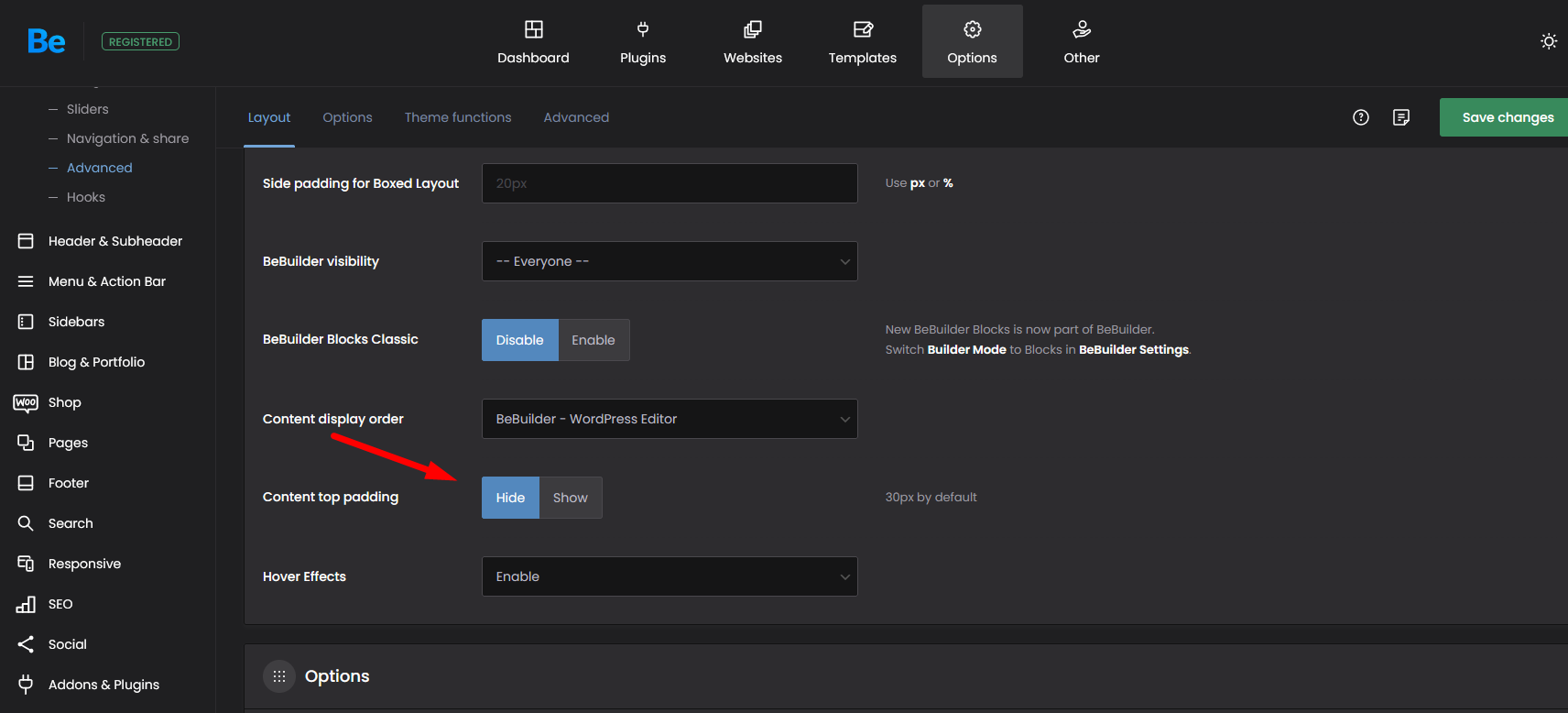Open Sliders in sidebar submenu
Viewport: 1568px width, 713px height.
[88, 109]
